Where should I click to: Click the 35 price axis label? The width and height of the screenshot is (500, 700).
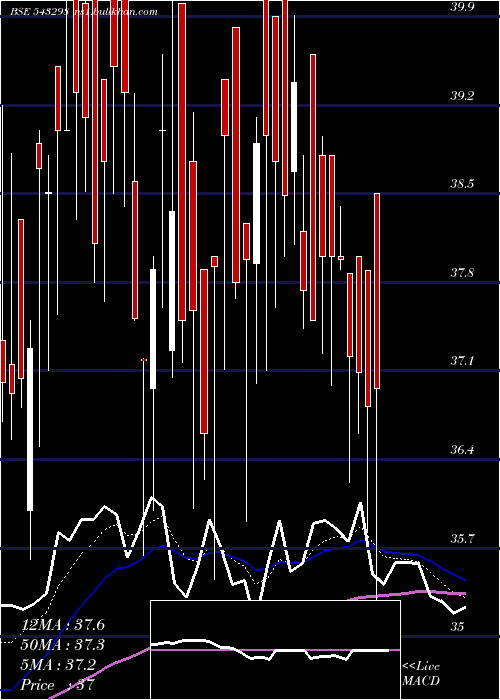click(x=457, y=626)
